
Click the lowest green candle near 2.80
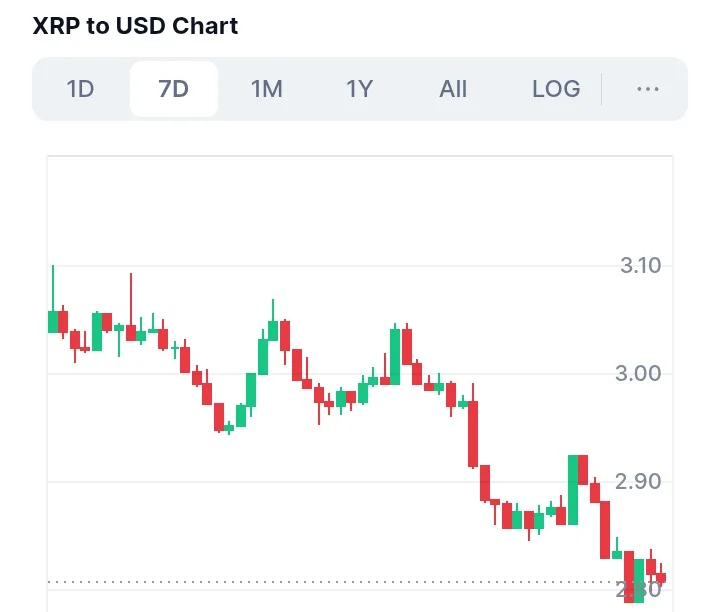[x=639, y=580]
